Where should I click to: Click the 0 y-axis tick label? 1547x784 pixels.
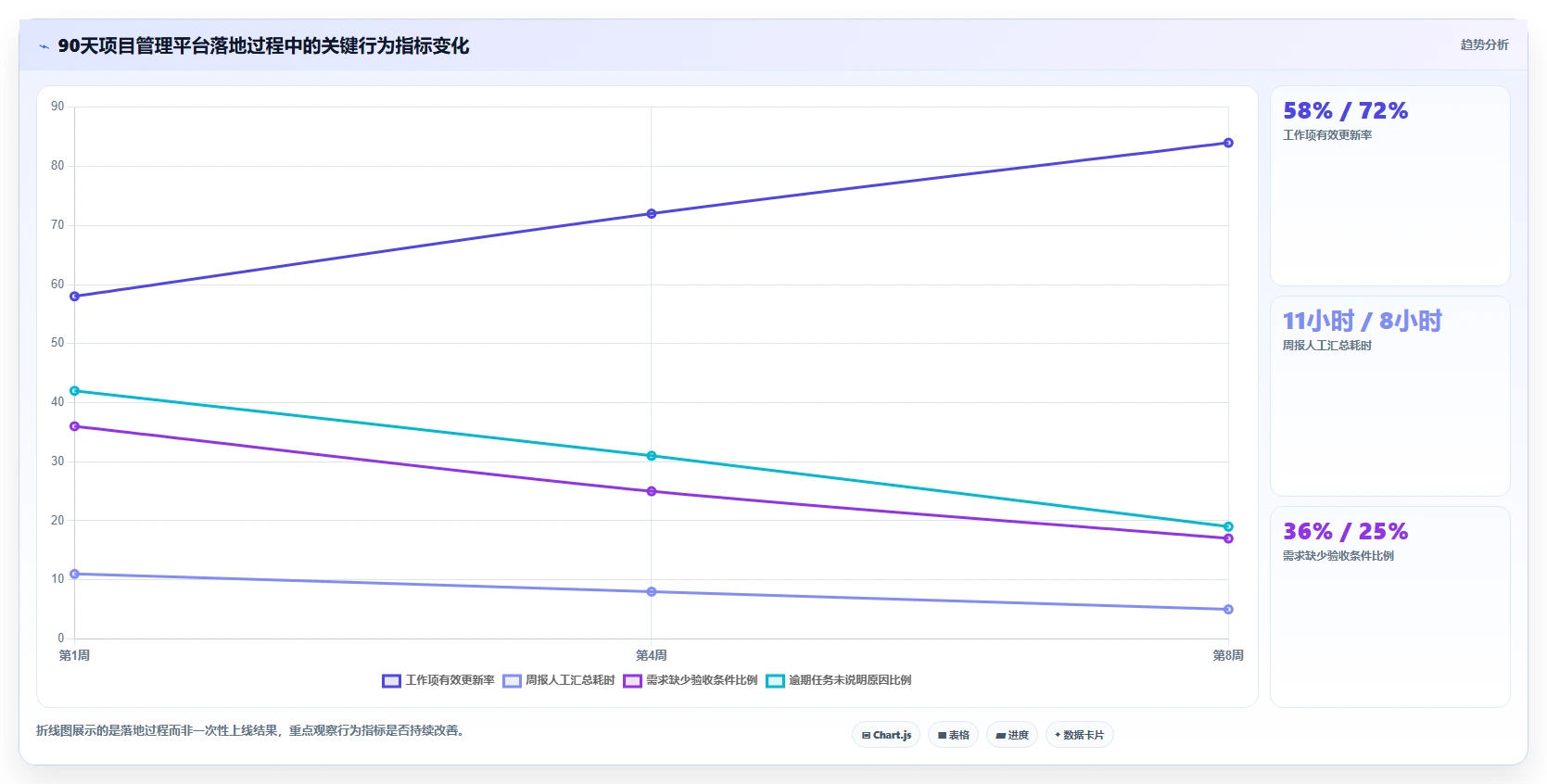coord(61,638)
